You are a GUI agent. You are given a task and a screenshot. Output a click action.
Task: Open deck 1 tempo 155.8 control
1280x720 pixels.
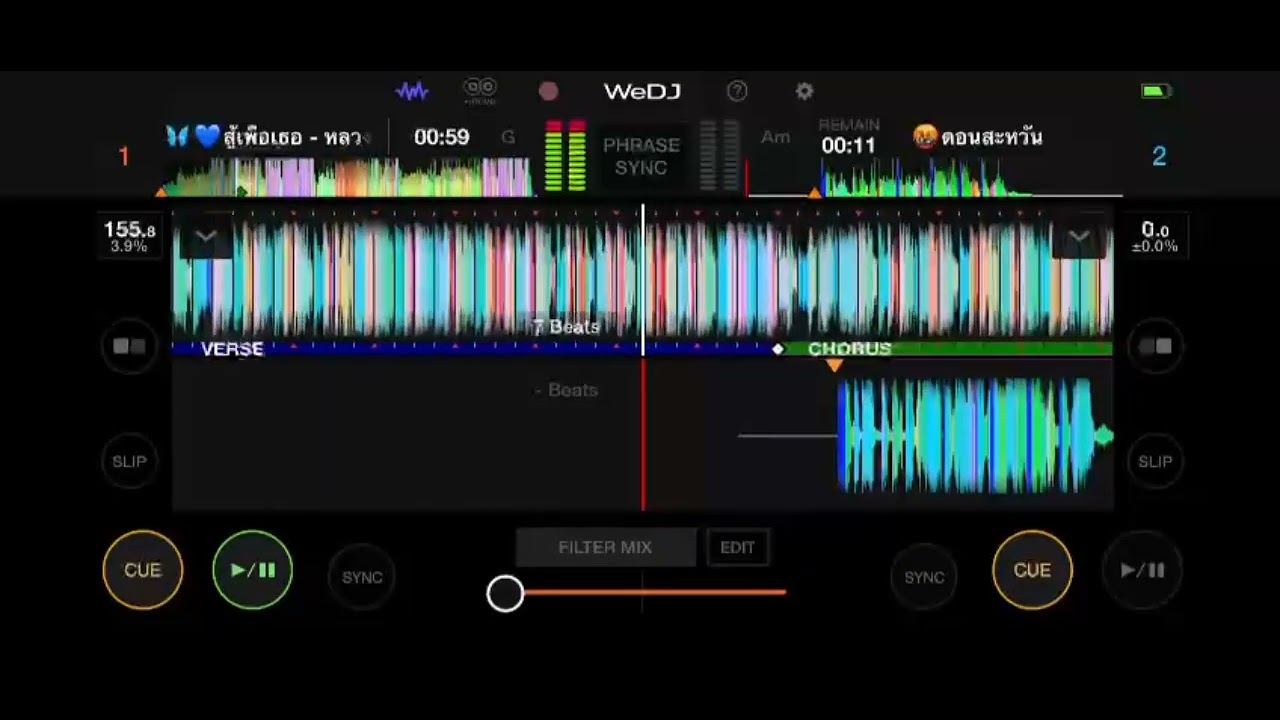click(129, 237)
